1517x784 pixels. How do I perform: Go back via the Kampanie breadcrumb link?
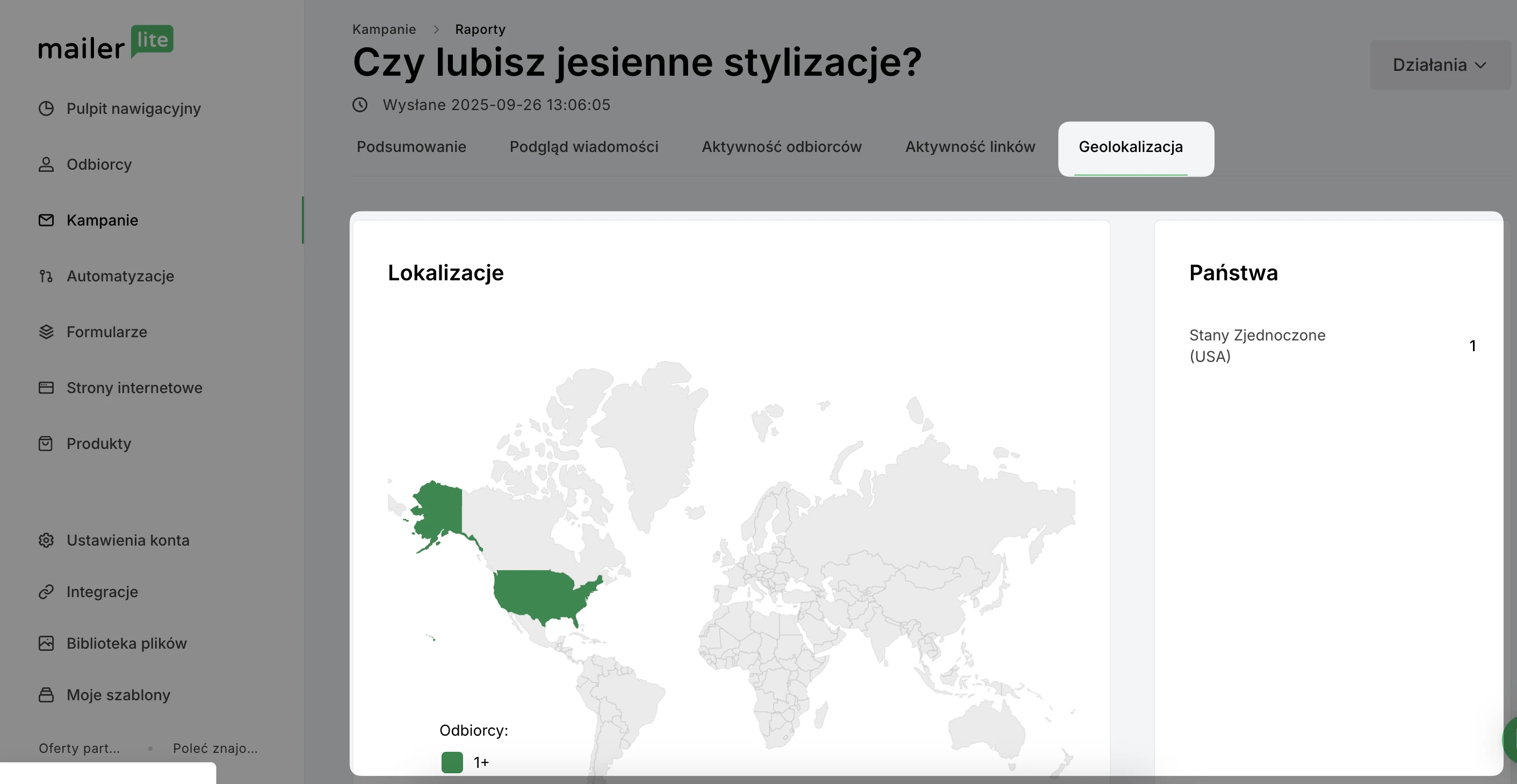point(384,30)
